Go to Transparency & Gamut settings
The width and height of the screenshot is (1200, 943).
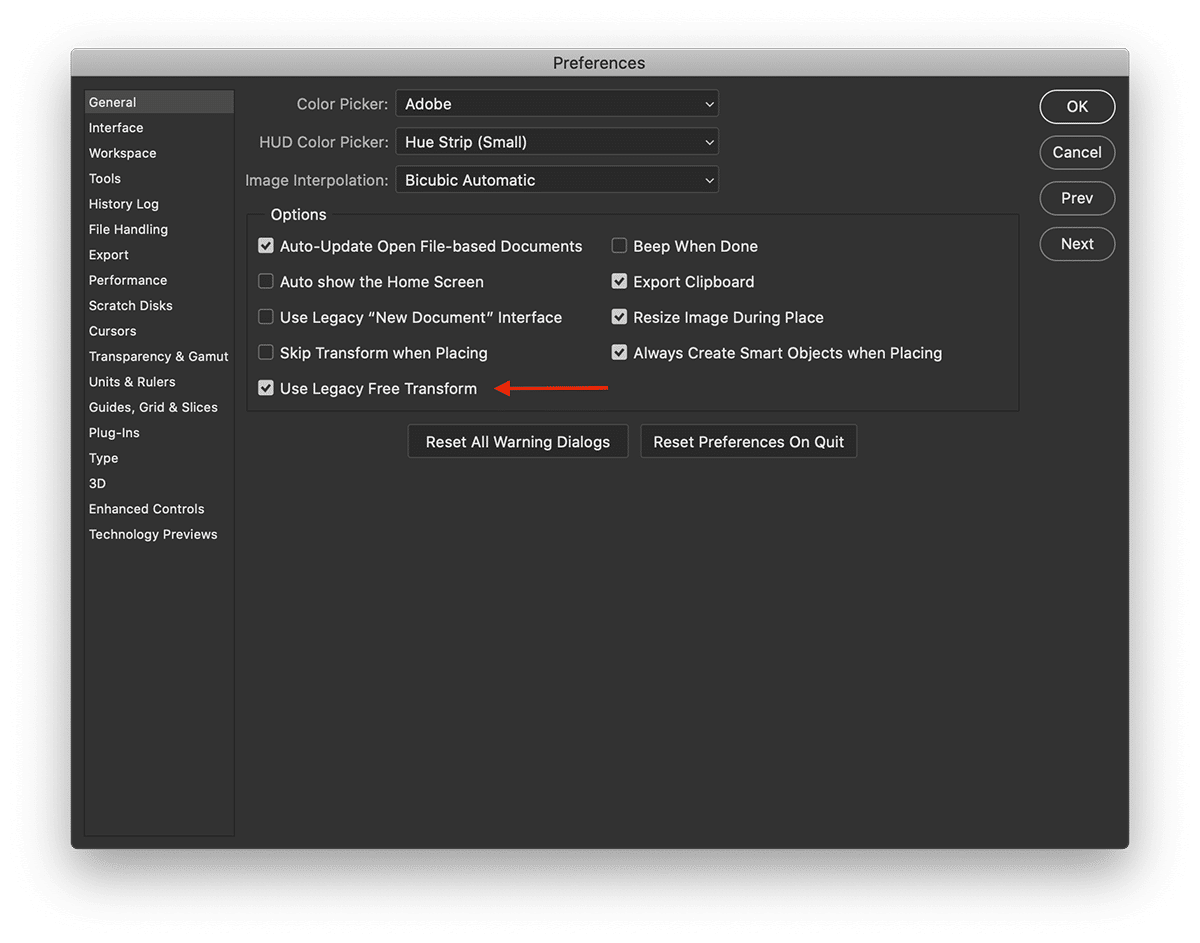[x=160, y=356]
